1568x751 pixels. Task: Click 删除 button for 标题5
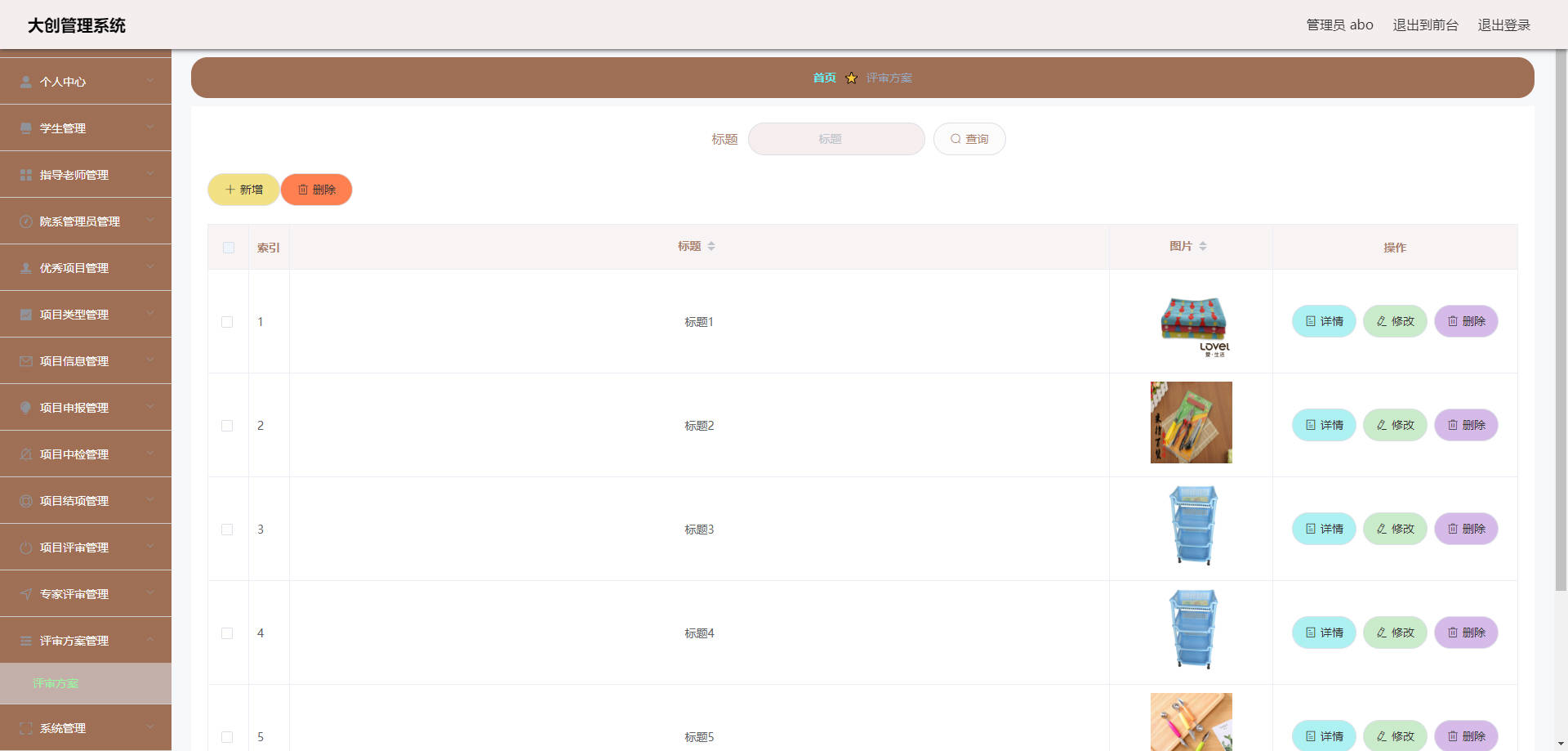(1466, 735)
